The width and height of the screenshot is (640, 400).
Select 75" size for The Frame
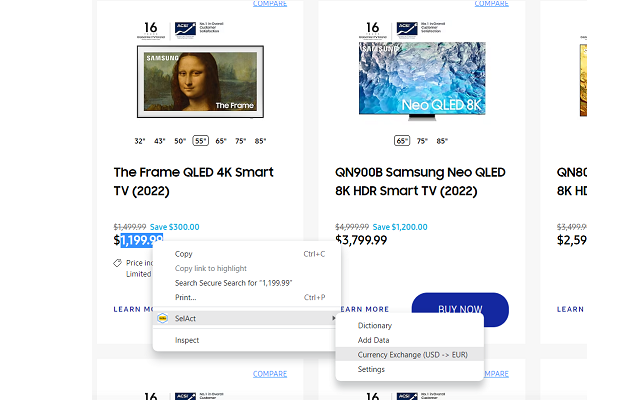[240, 141]
